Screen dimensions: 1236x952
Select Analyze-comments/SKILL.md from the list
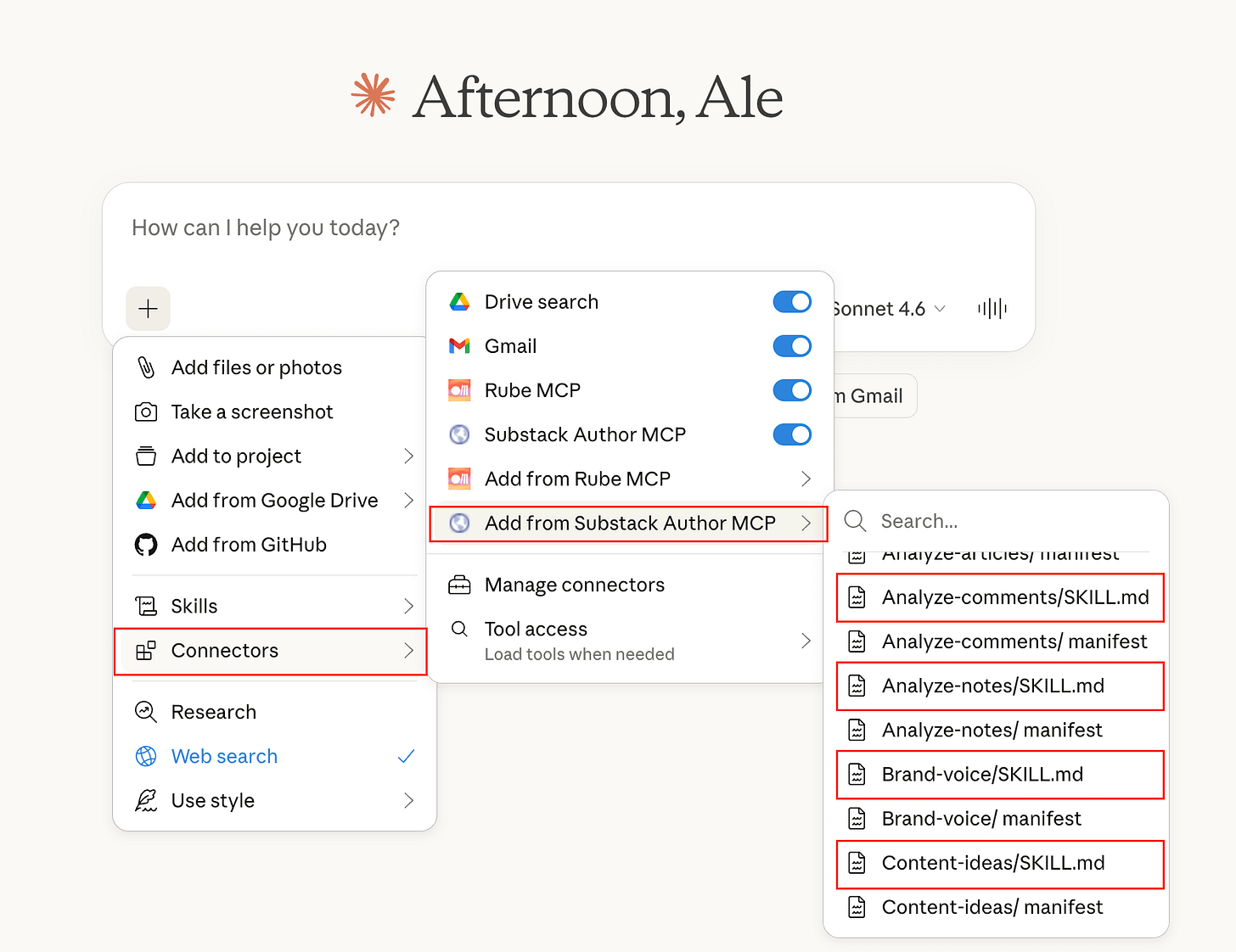(x=1000, y=597)
